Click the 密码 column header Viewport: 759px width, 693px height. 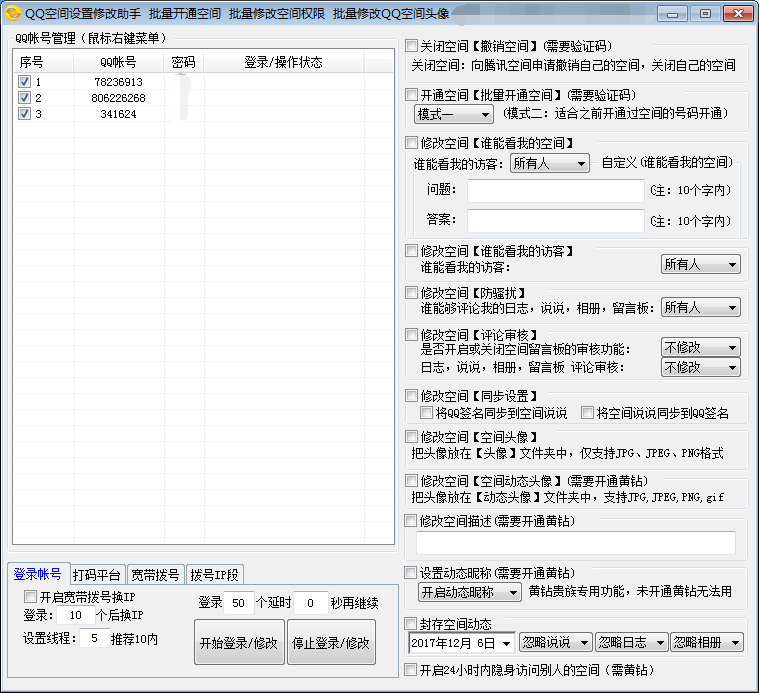pos(183,62)
